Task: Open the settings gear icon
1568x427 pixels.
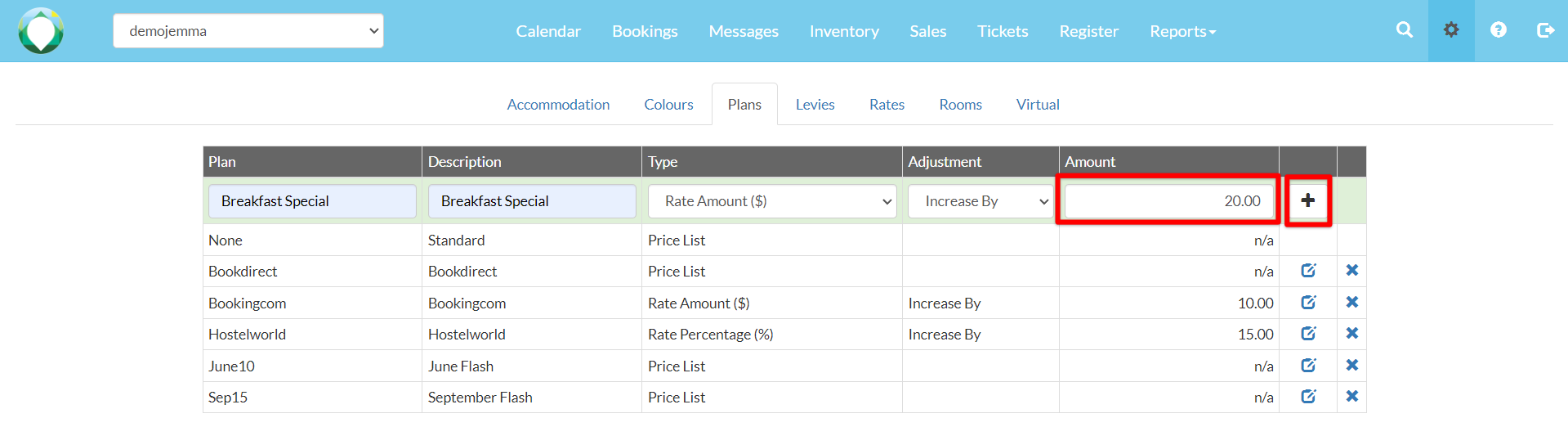Action: pos(1450,30)
